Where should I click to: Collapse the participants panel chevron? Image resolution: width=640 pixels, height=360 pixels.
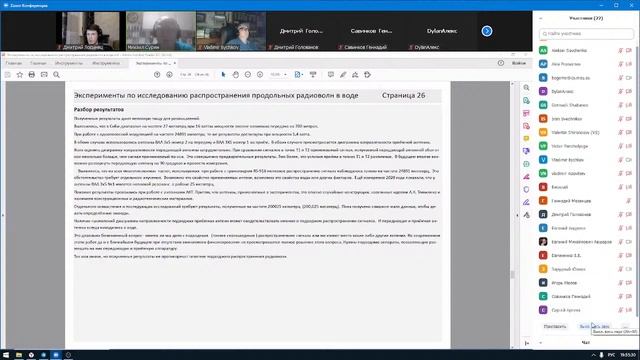(541, 18)
